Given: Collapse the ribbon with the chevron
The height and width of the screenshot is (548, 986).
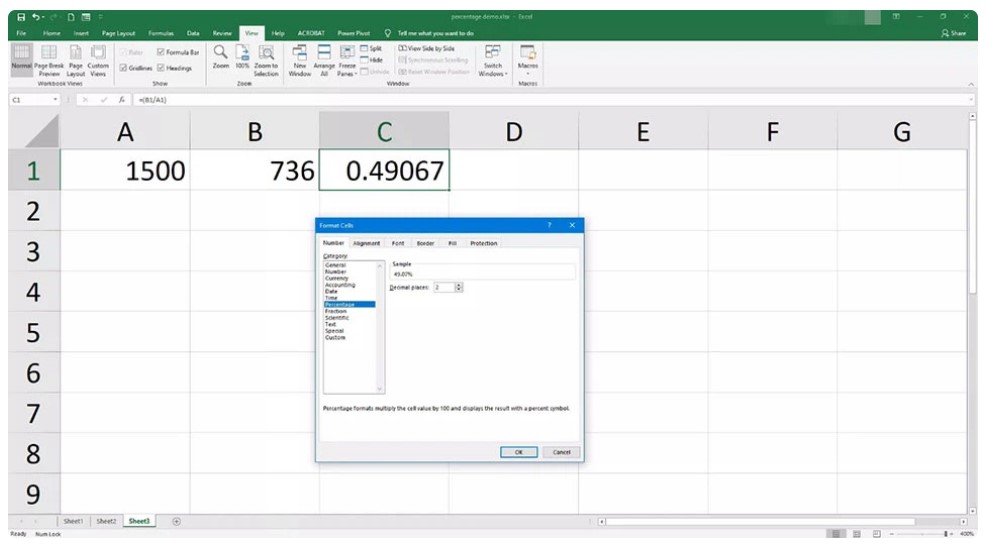Looking at the screenshot, I should (971, 84).
